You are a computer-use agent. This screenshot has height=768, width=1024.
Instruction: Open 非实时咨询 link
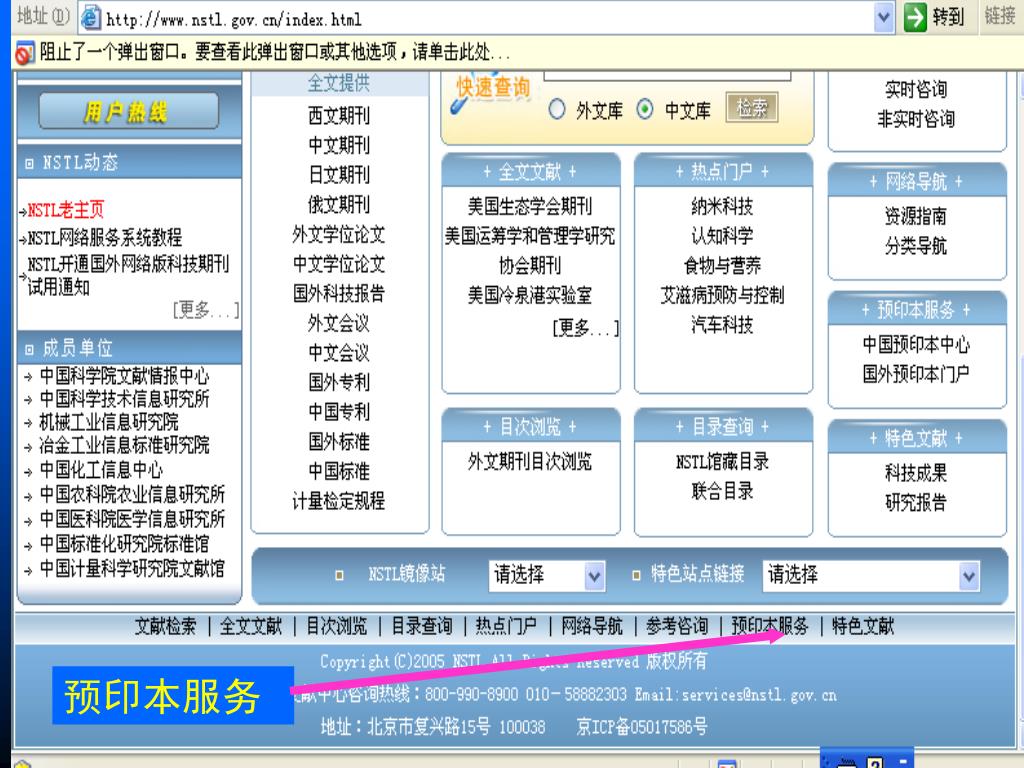pyautogui.click(x=916, y=119)
